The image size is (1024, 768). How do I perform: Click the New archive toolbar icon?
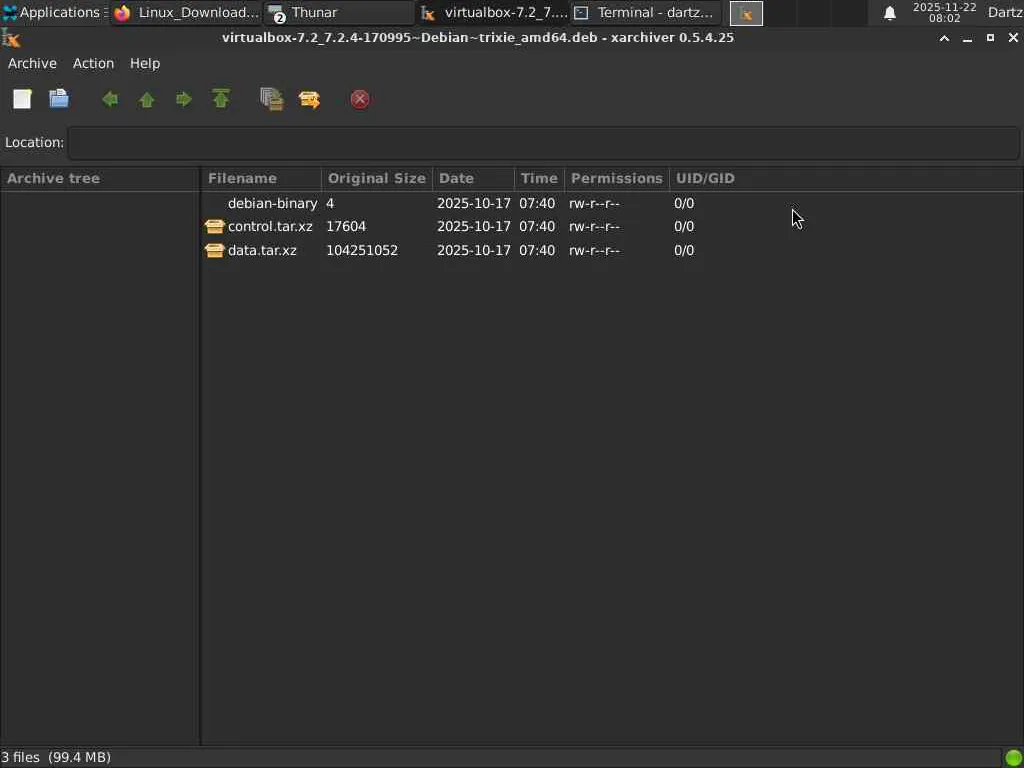point(22,99)
